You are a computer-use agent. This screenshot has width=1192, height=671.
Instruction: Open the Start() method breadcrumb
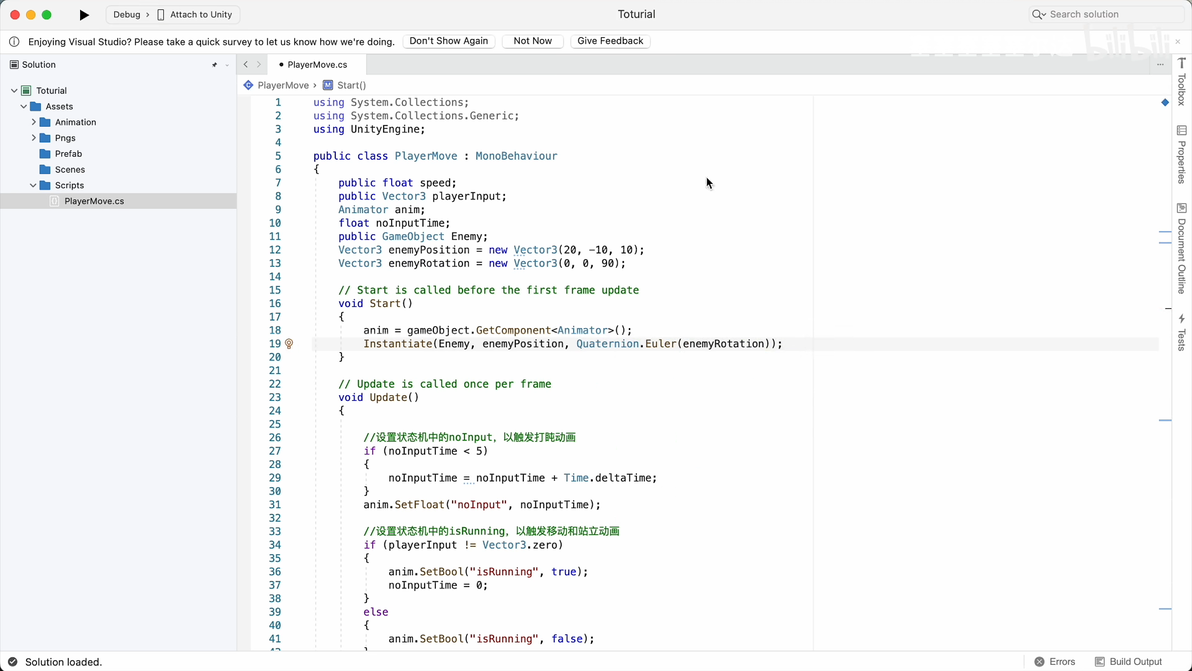351,85
